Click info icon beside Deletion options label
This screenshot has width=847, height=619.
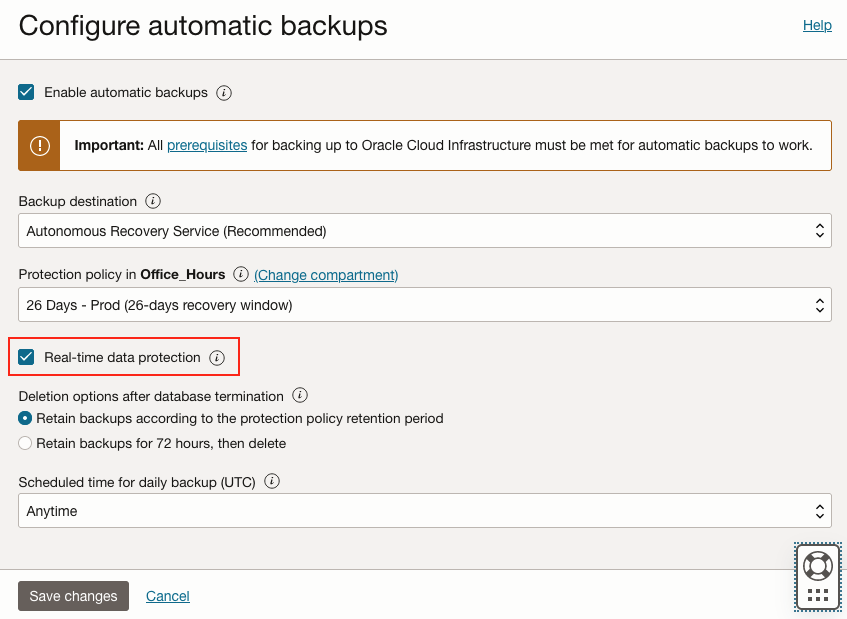coord(300,396)
